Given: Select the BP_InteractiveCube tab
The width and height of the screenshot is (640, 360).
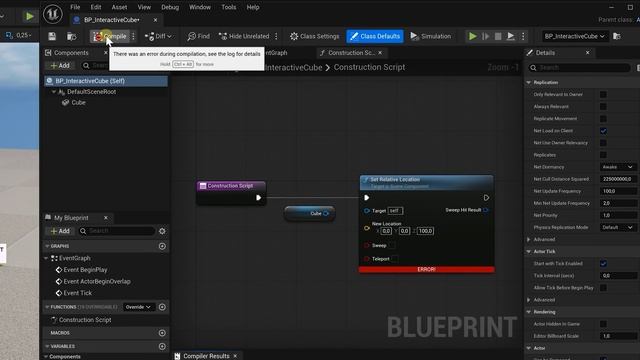Looking at the screenshot, I should click(x=111, y=20).
